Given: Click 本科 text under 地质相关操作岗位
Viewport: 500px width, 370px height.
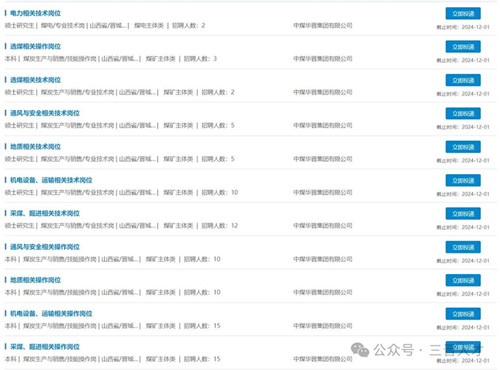Looking at the screenshot, I should pos(10,292).
